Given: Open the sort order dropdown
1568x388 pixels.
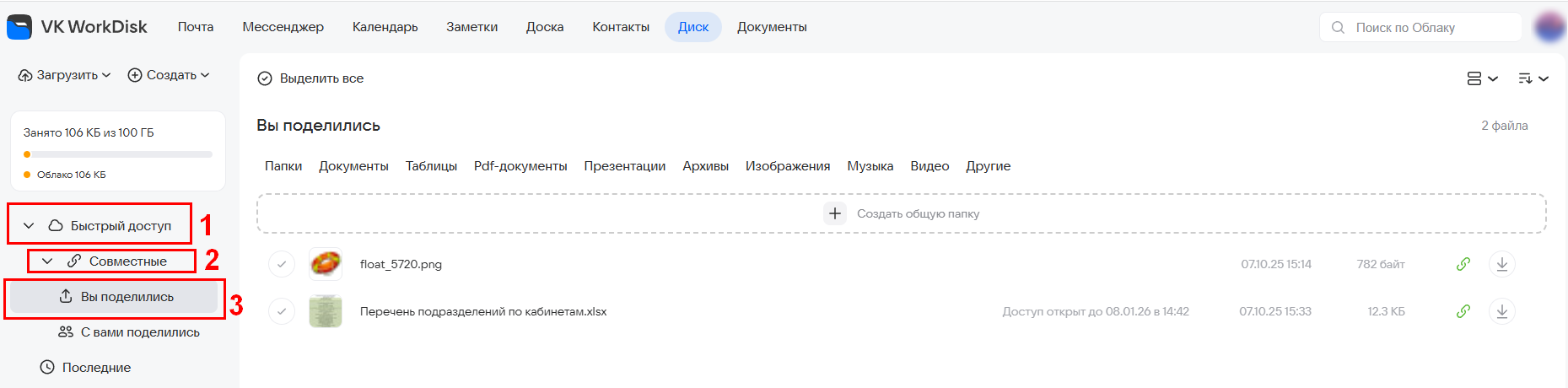Looking at the screenshot, I should [x=1533, y=78].
